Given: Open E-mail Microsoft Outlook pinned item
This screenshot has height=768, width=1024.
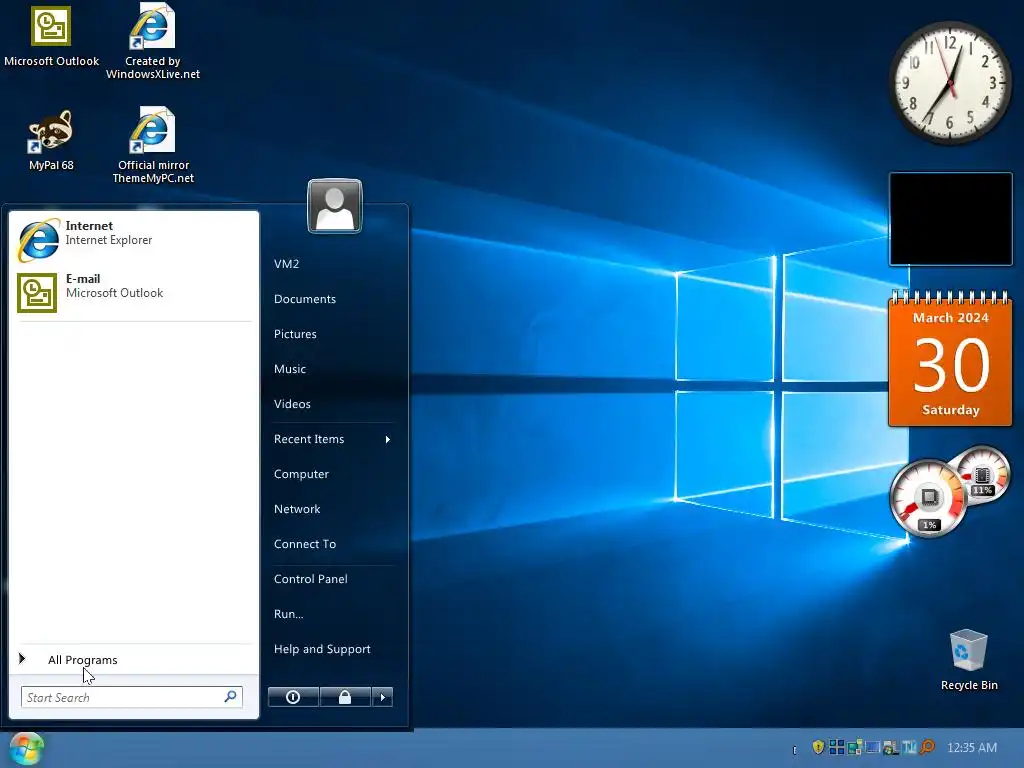Looking at the screenshot, I should pos(134,293).
